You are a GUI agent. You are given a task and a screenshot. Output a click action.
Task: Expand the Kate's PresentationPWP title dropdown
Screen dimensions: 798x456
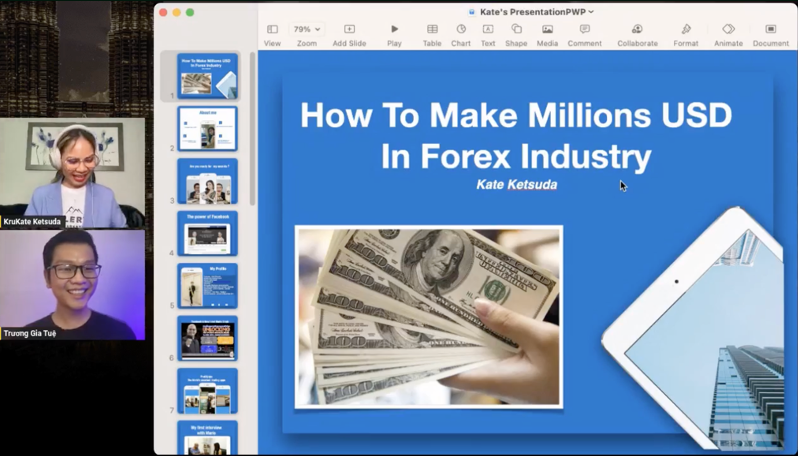[591, 12]
